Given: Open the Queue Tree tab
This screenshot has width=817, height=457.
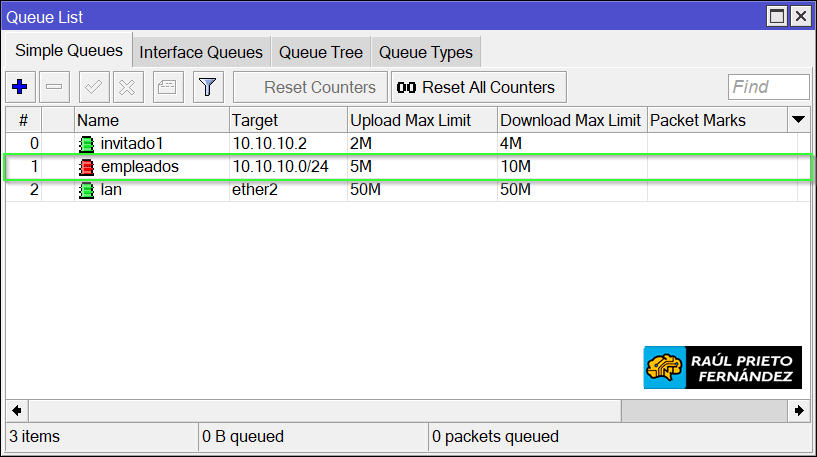Looking at the screenshot, I should click(320, 52).
